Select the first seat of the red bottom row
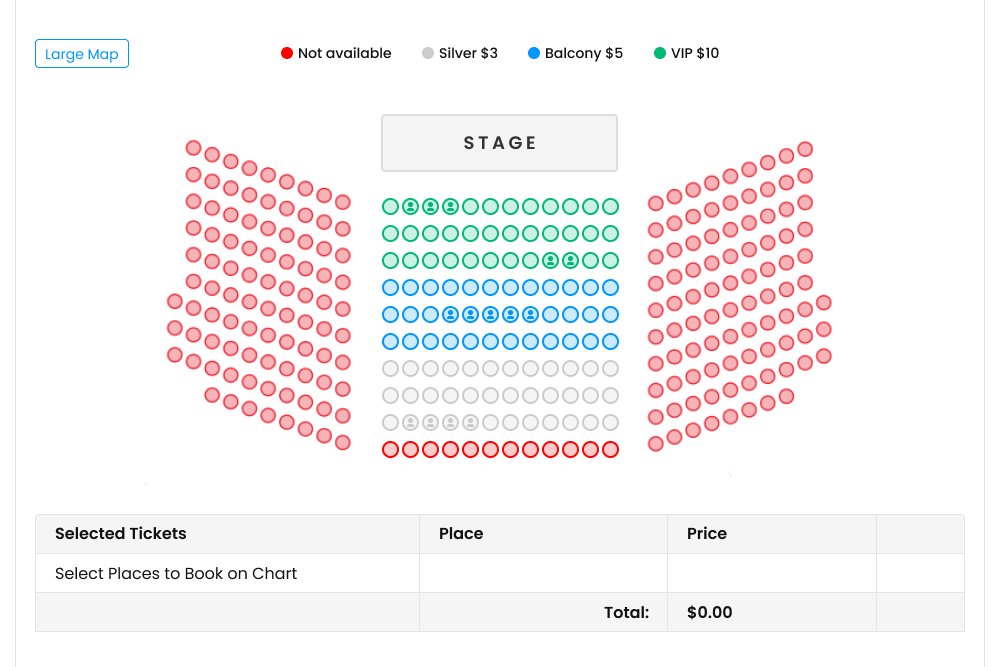1000x667 pixels. click(390, 449)
